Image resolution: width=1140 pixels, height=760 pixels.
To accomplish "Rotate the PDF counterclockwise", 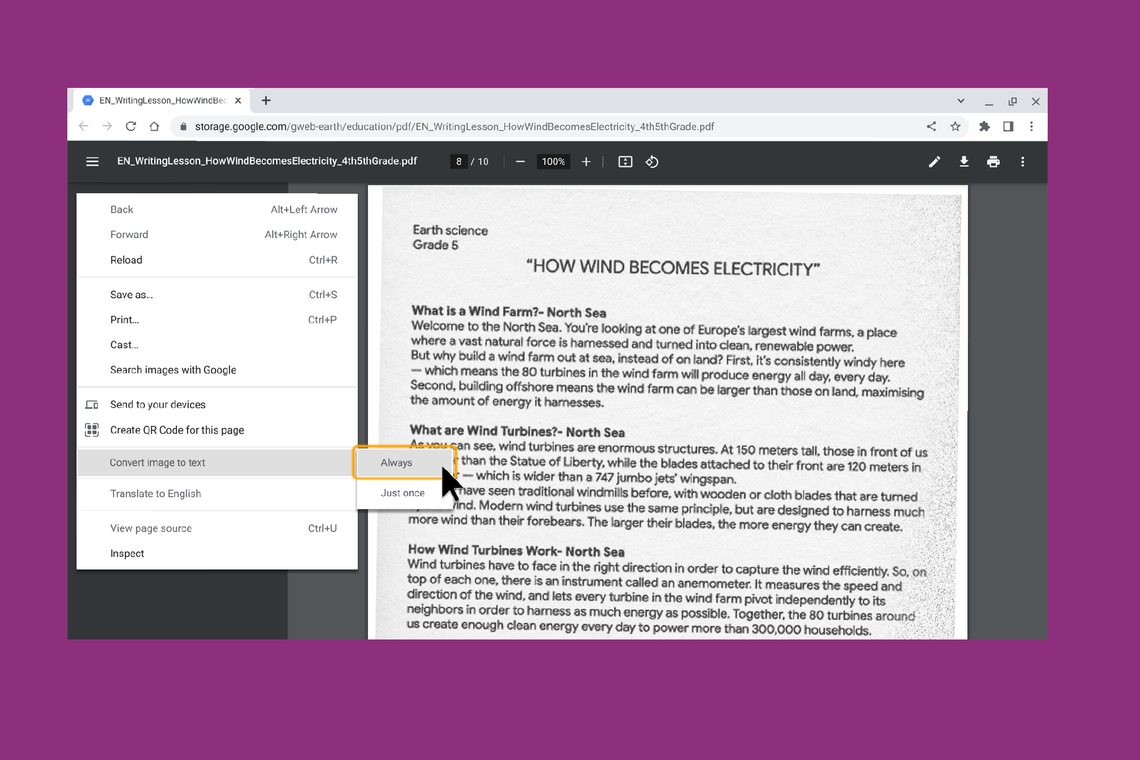I will click(652, 162).
